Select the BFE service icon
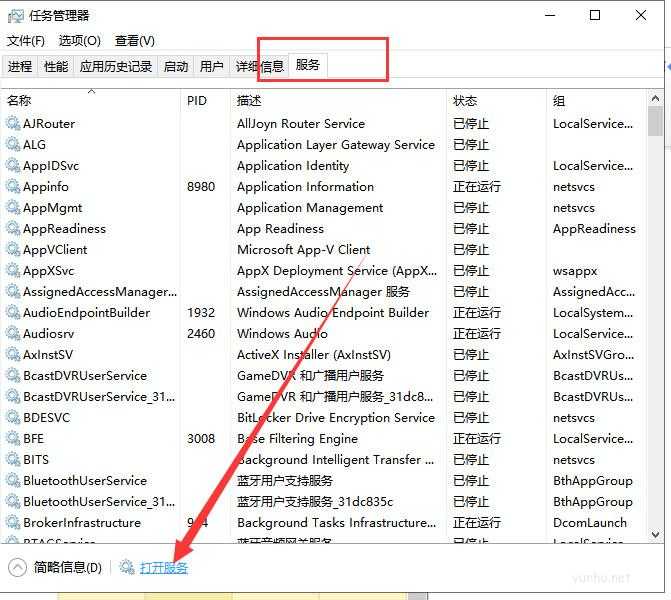This screenshot has width=671, height=600. (13, 438)
